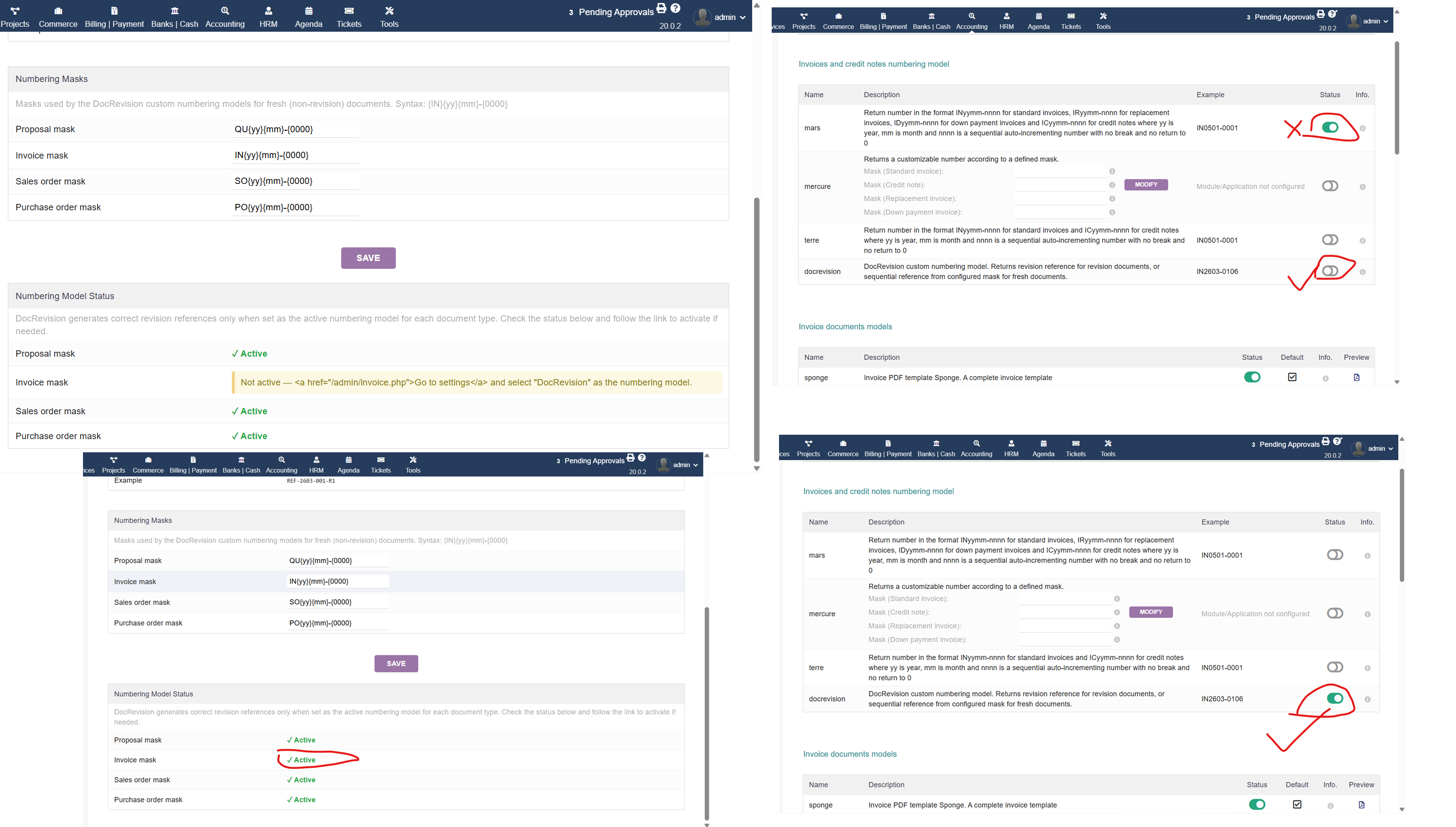Open the sponge template preview document icon

[x=1356, y=377]
